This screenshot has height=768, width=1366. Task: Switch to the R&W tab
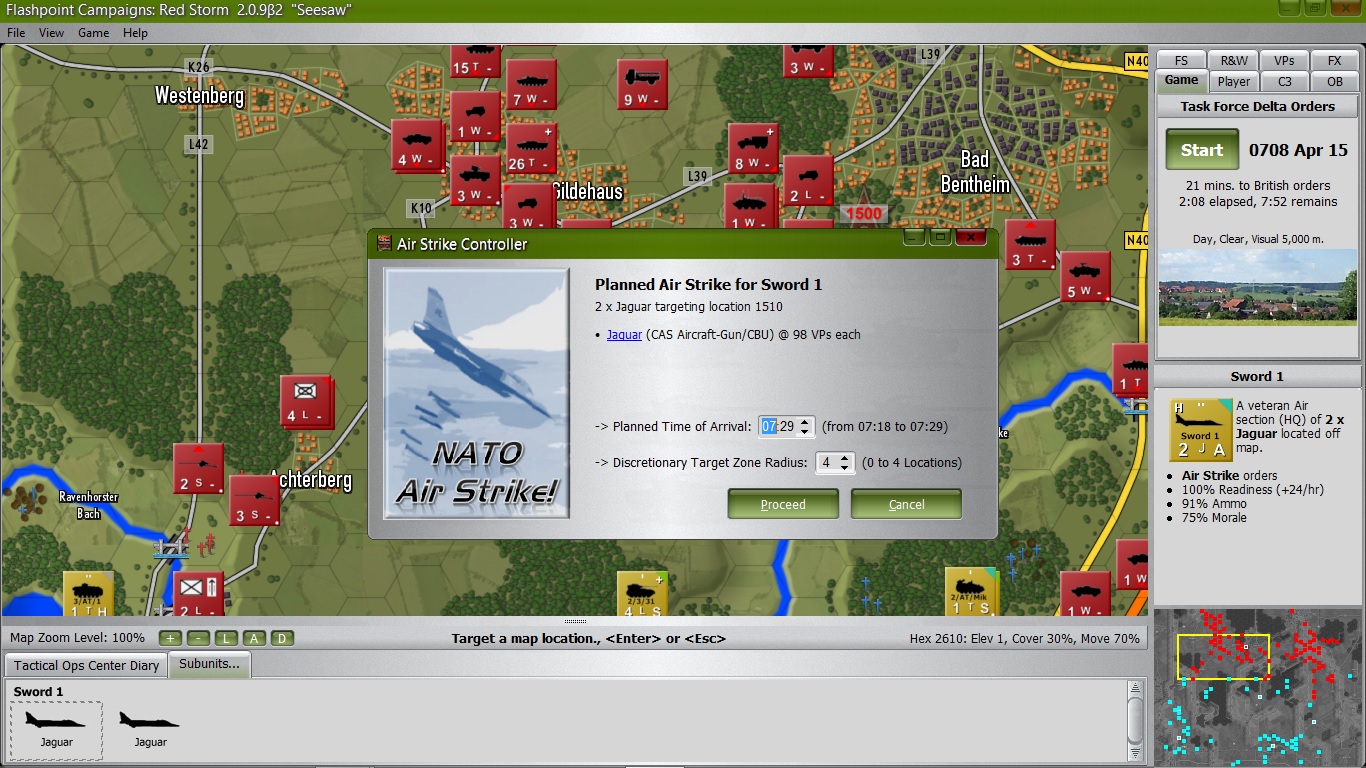(1234, 60)
